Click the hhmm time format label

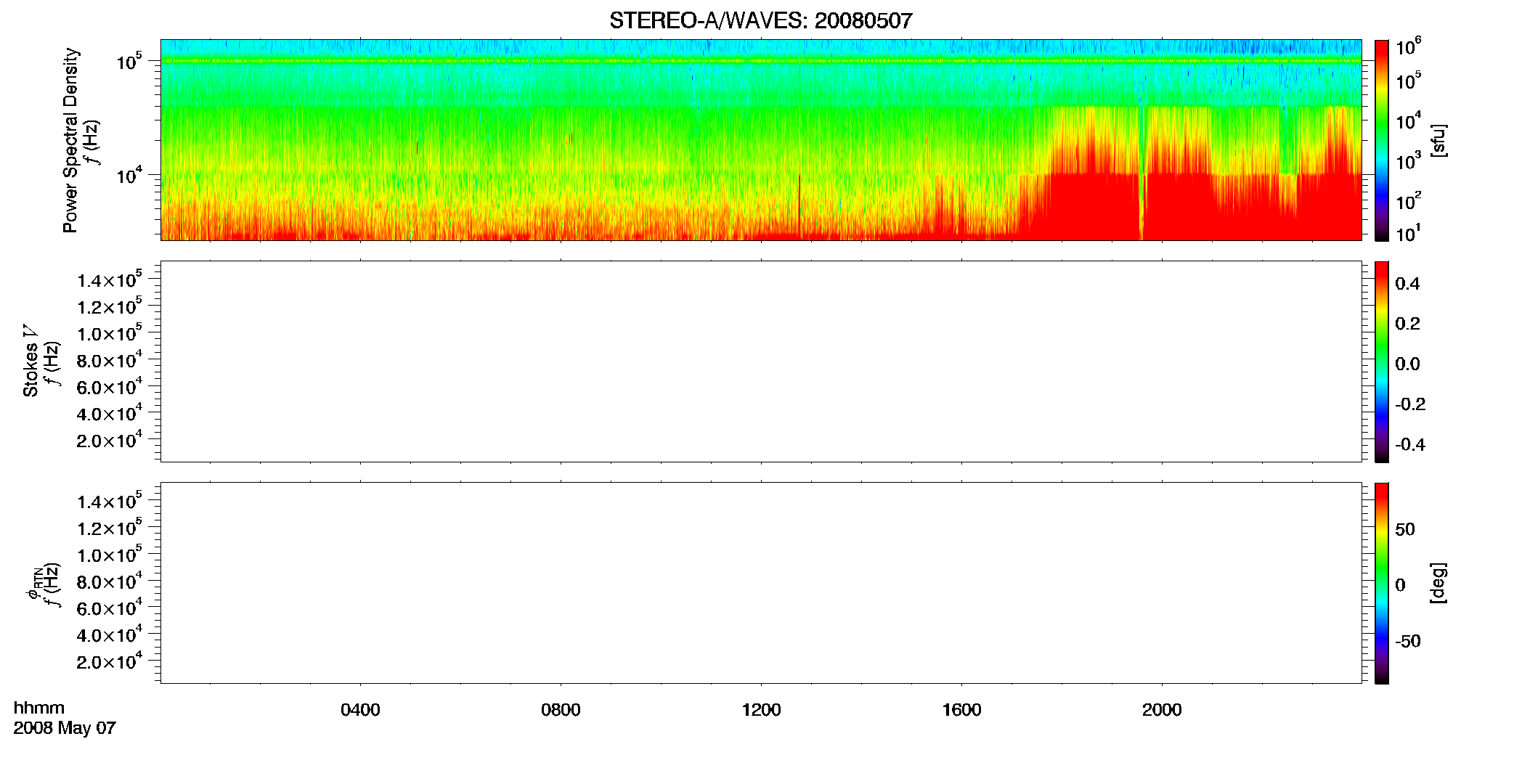pyautogui.click(x=39, y=708)
